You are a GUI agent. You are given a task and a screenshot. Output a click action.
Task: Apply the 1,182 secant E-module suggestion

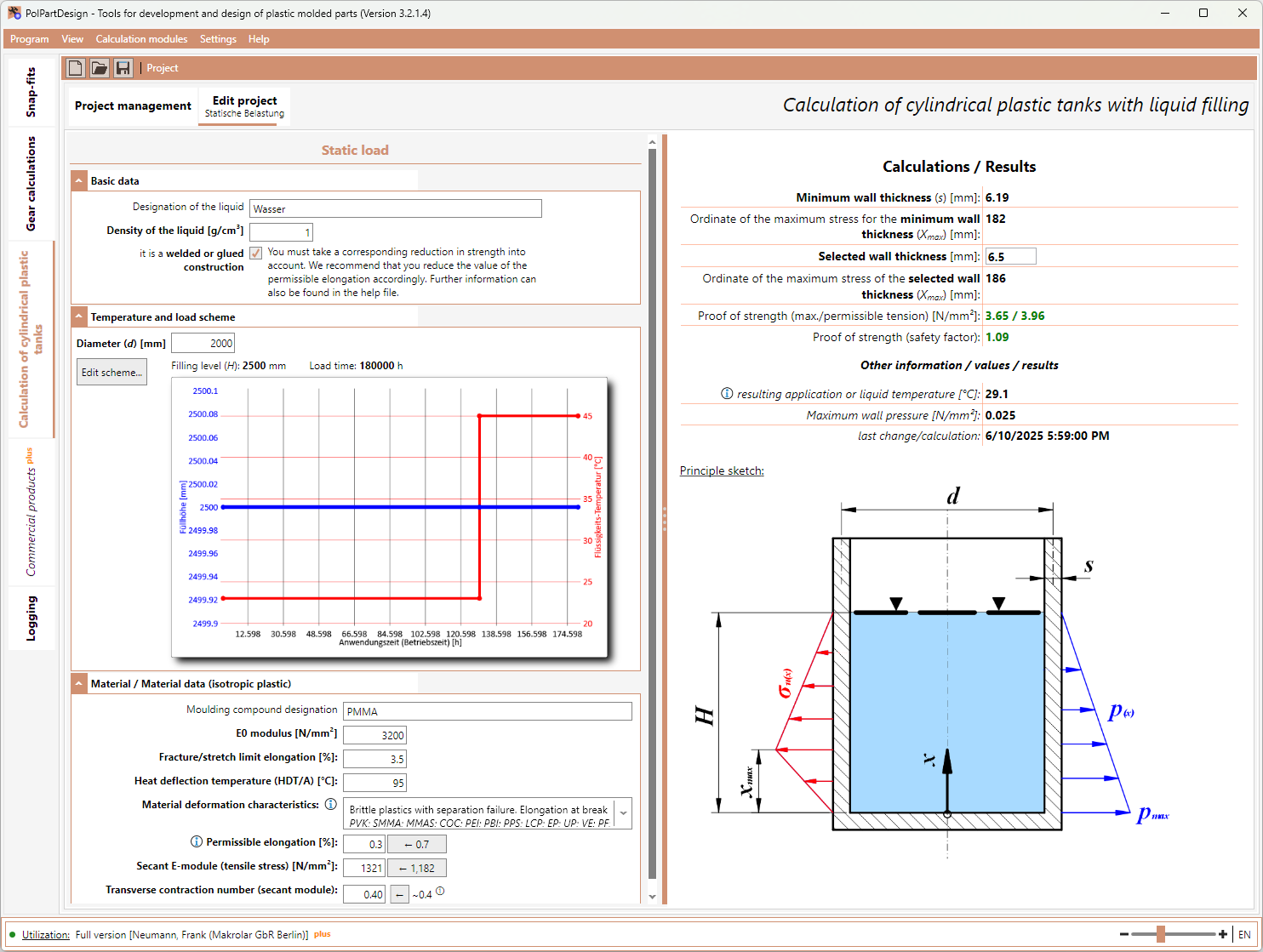(417, 868)
